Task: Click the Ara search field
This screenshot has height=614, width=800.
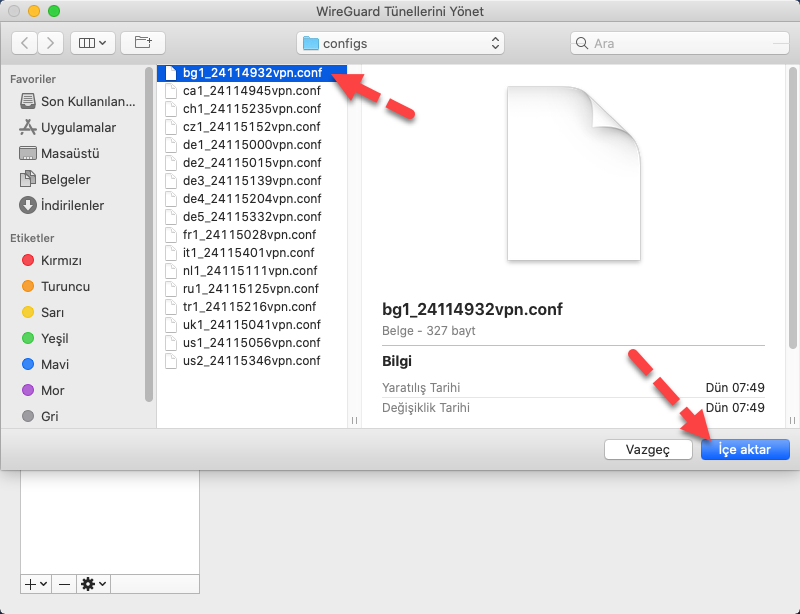Action: point(680,43)
